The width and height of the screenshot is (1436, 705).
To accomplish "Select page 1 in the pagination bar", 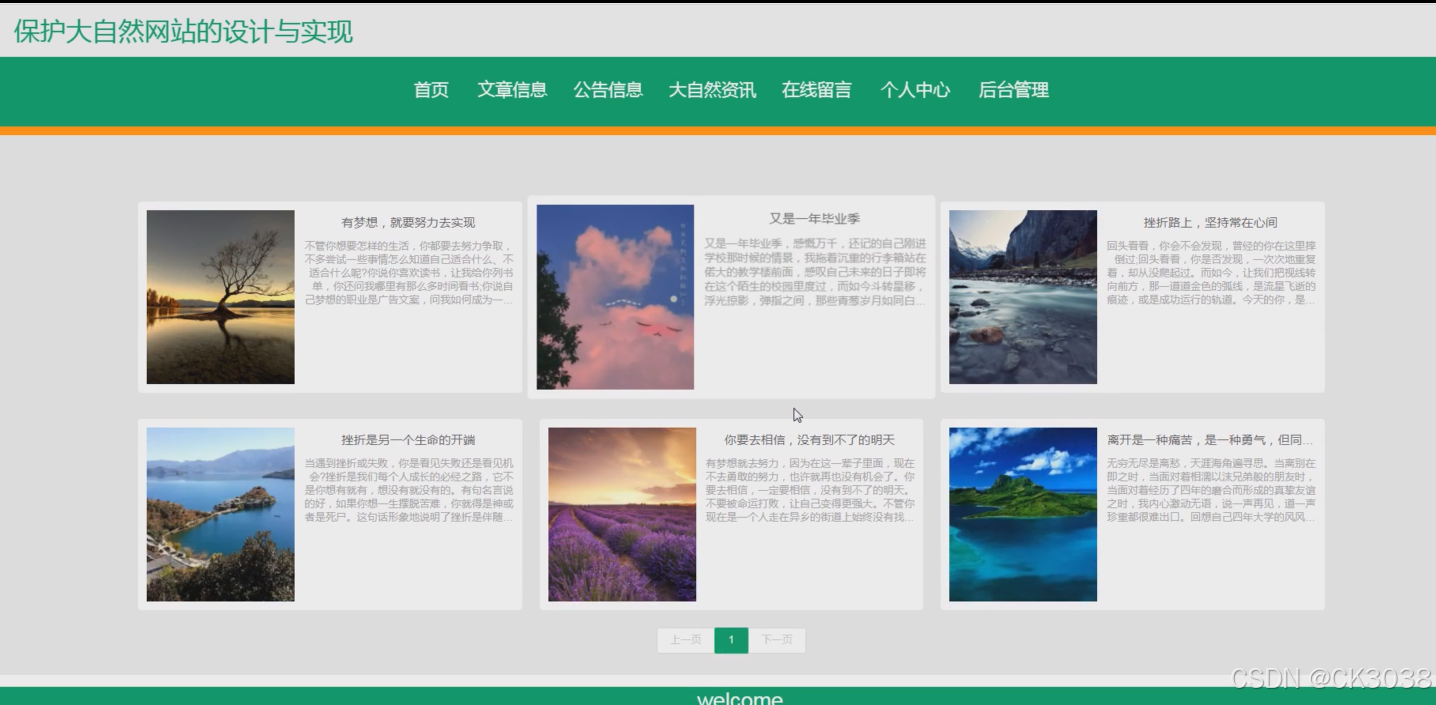I will point(731,640).
